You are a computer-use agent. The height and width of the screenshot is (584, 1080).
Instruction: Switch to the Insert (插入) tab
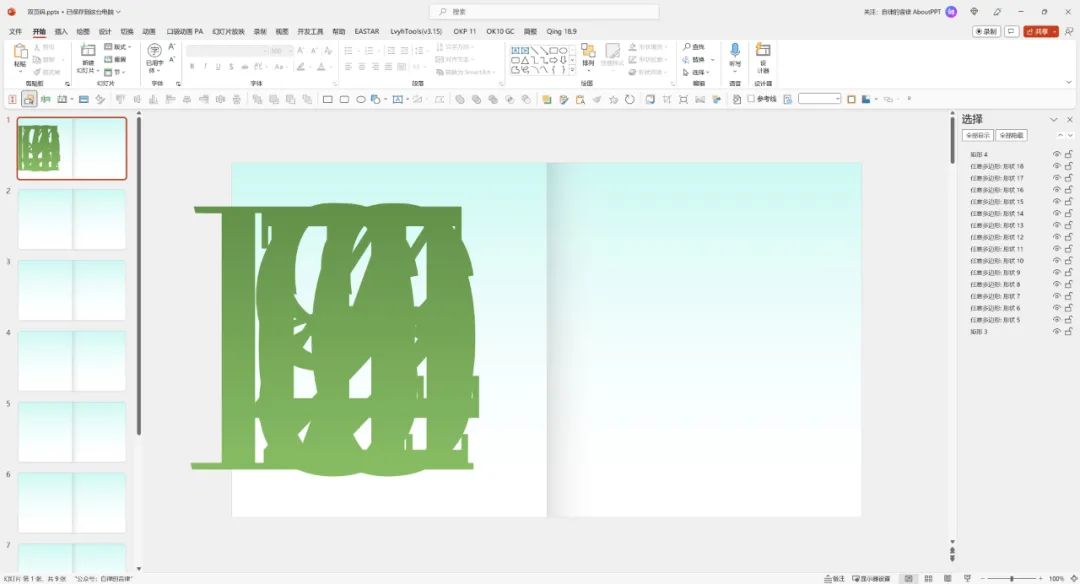(x=61, y=32)
